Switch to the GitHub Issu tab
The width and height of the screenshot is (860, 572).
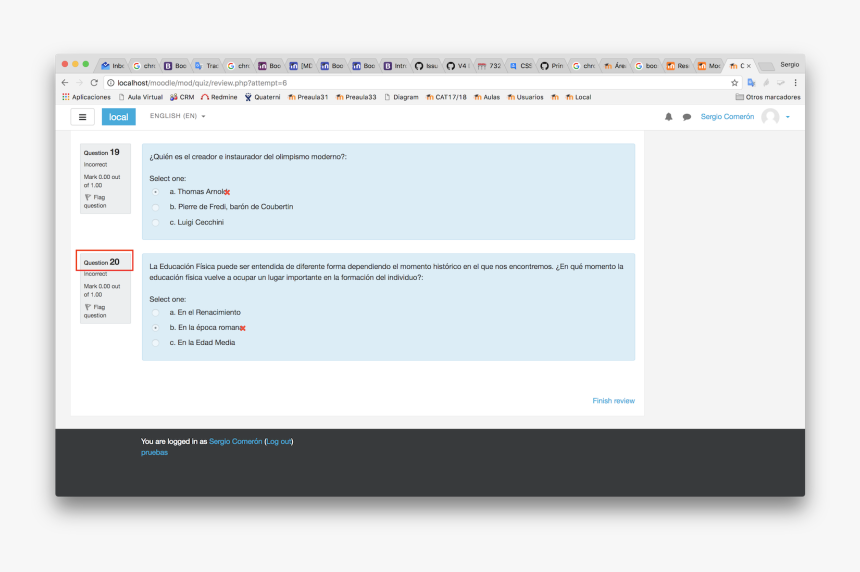tap(426, 66)
